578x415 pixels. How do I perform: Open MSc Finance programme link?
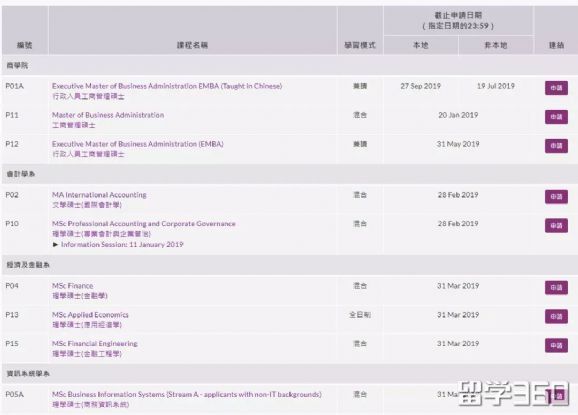click(73, 286)
